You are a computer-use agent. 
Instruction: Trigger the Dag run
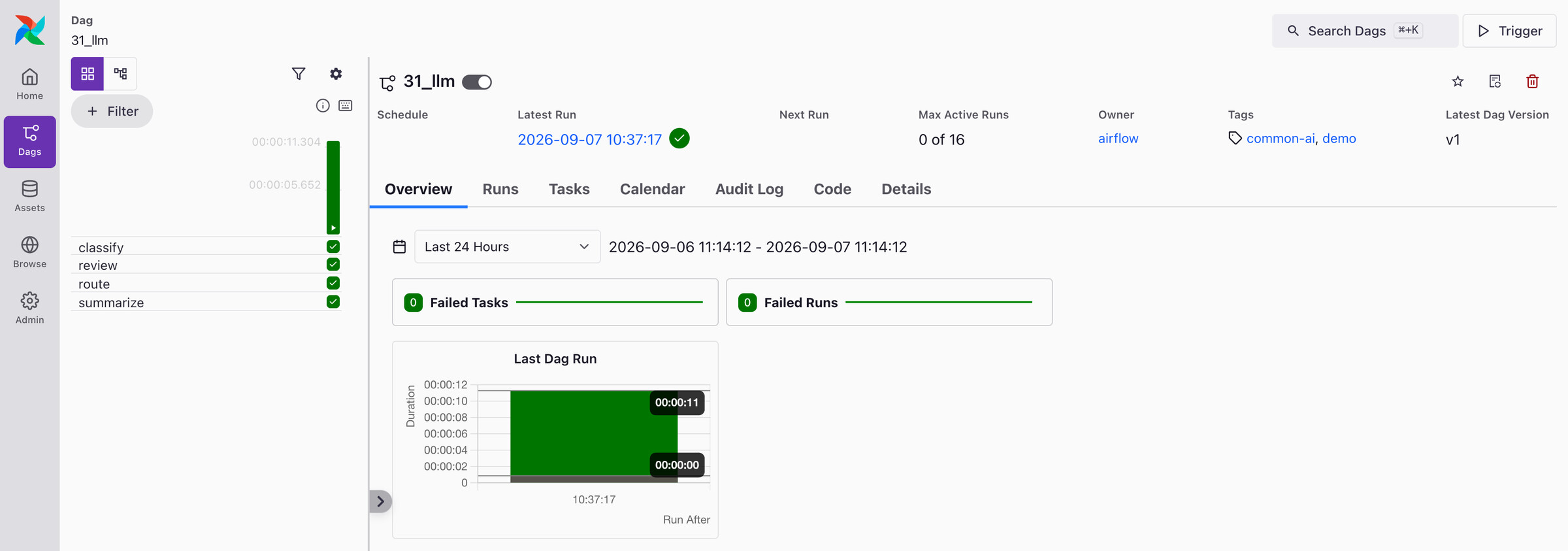tap(1510, 31)
